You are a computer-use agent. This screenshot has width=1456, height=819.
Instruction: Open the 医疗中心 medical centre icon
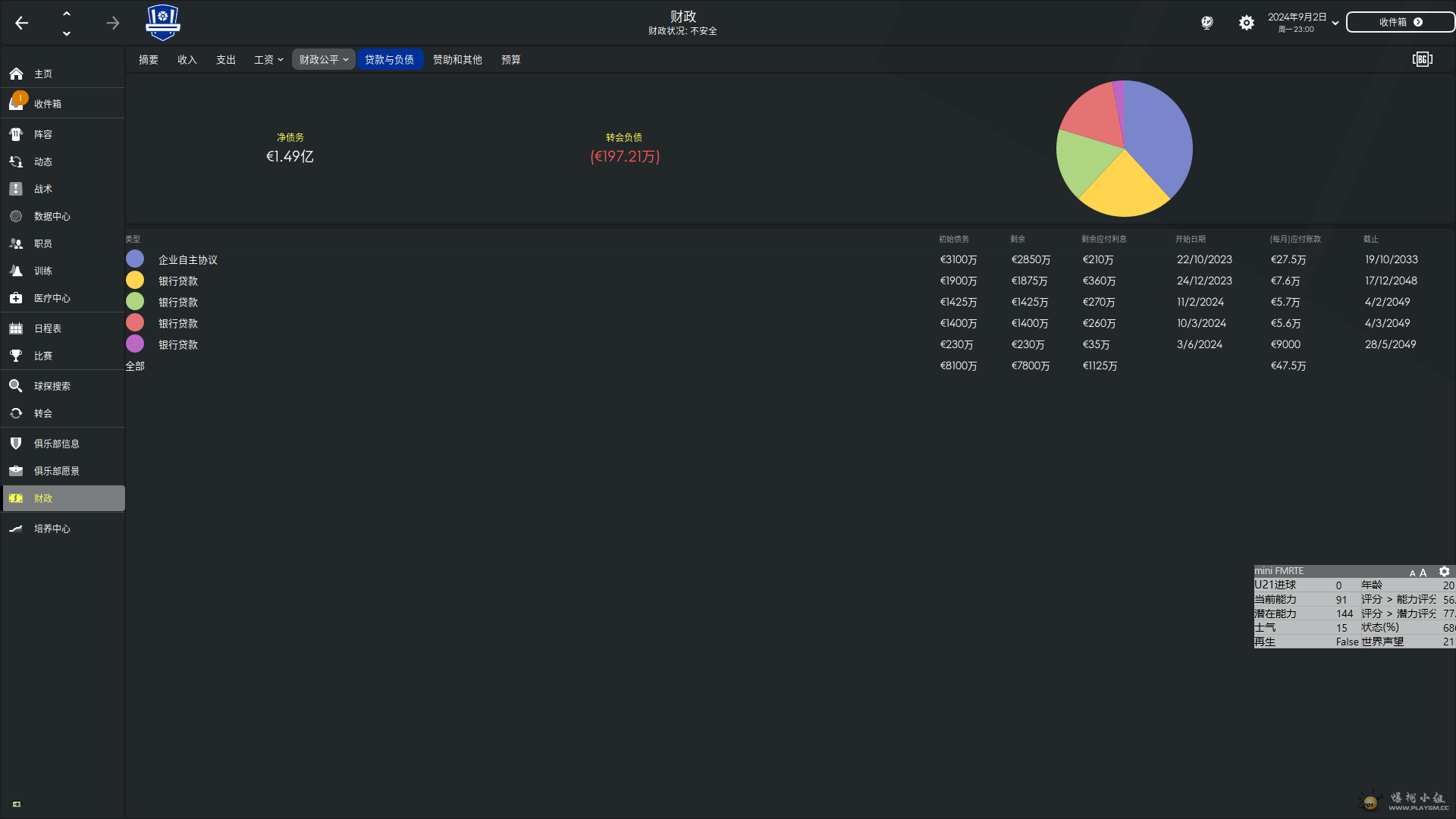point(16,298)
